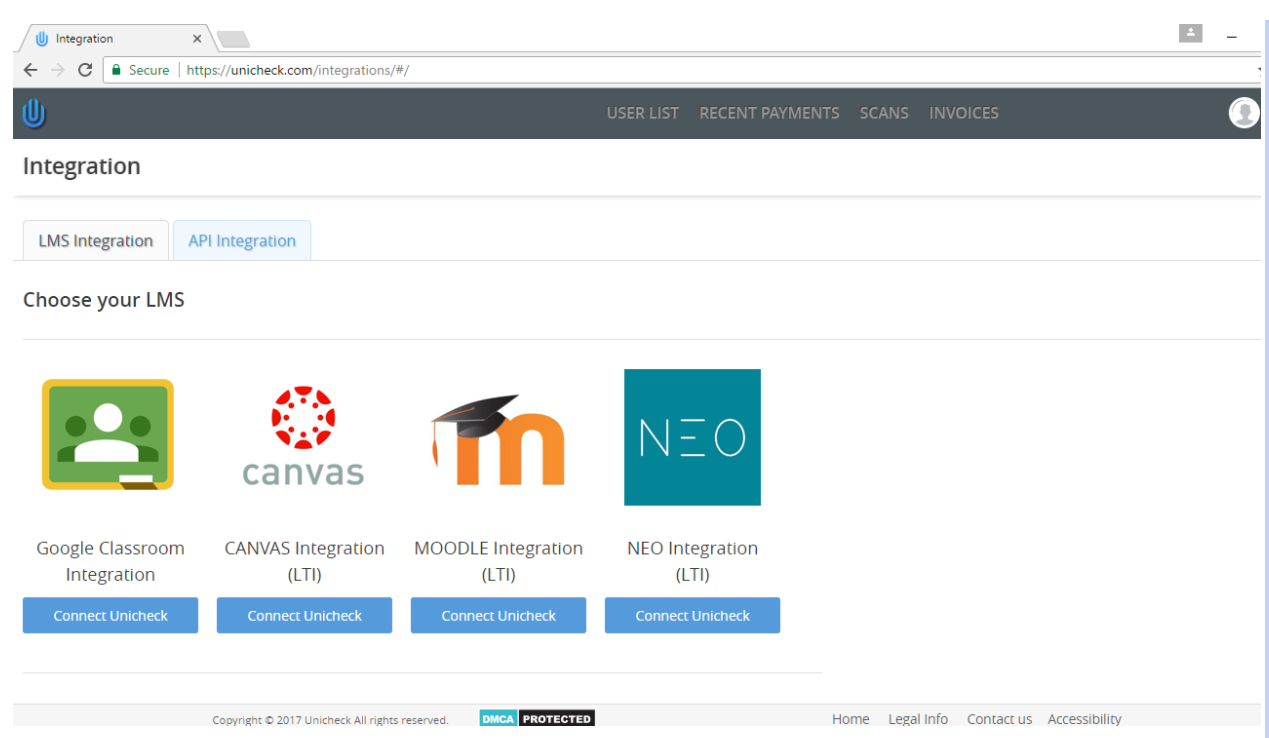Click the browser forward arrow
The image size is (1269, 738).
pyautogui.click(x=57, y=70)
